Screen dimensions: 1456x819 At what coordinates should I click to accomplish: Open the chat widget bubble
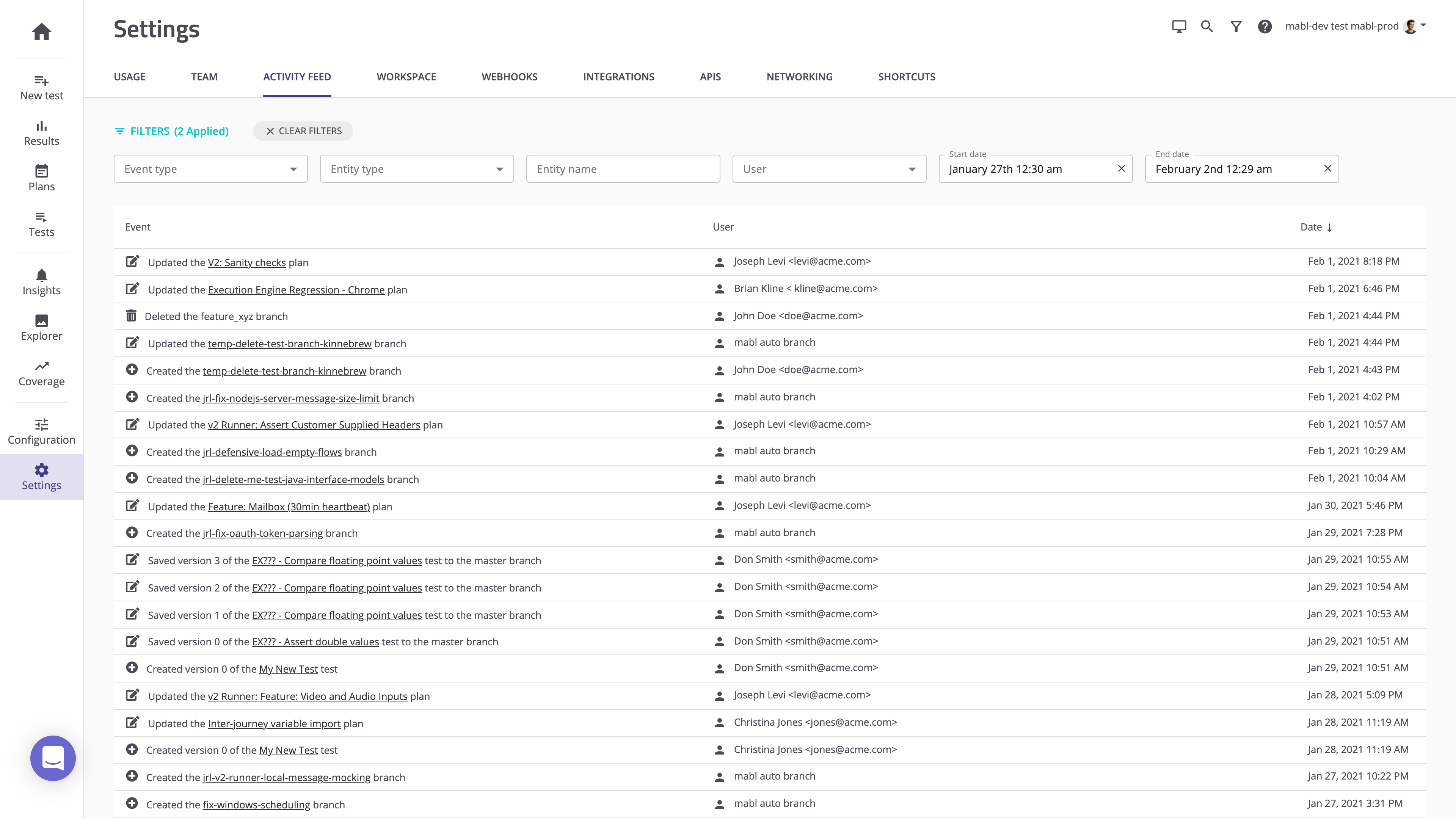(53, 758)
